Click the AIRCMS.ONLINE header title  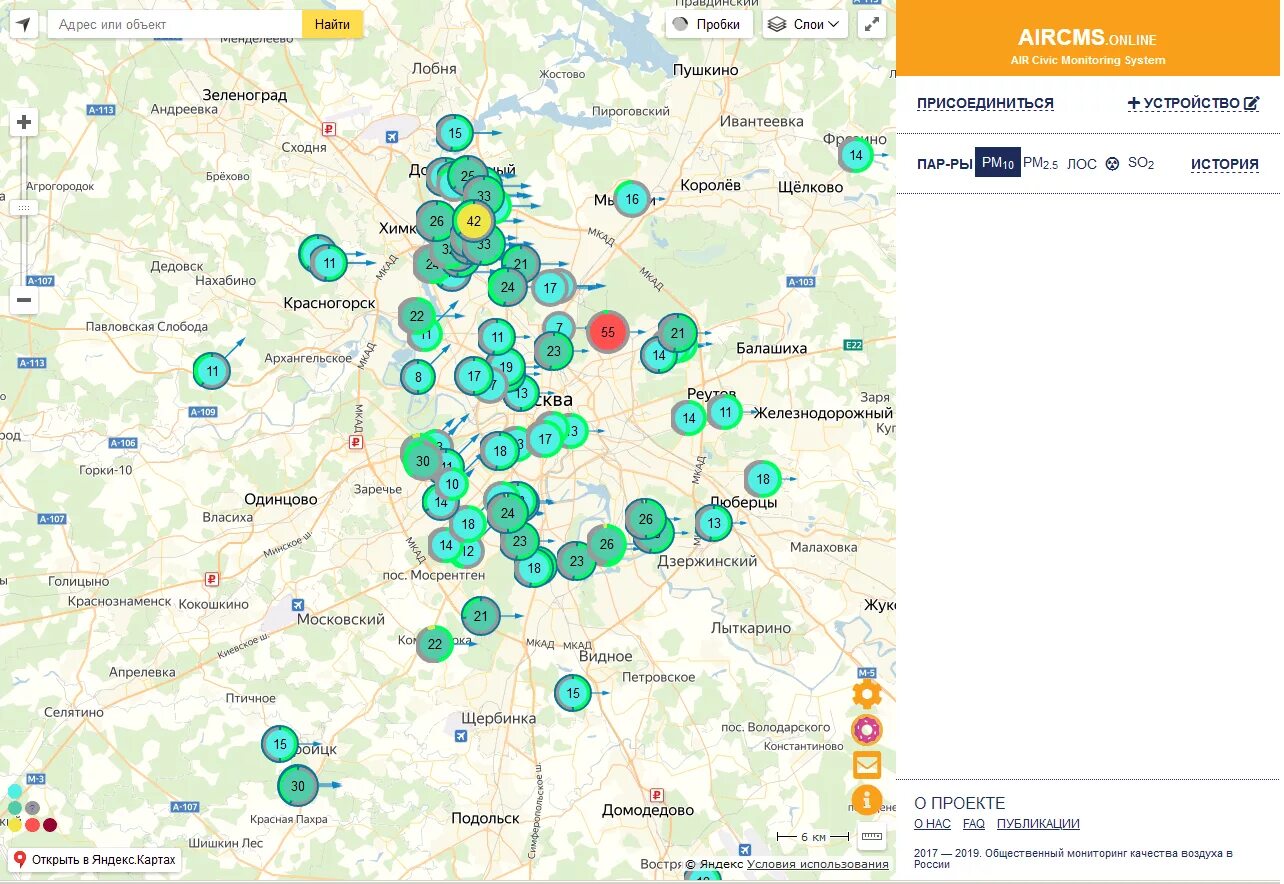coord(1087,39)
